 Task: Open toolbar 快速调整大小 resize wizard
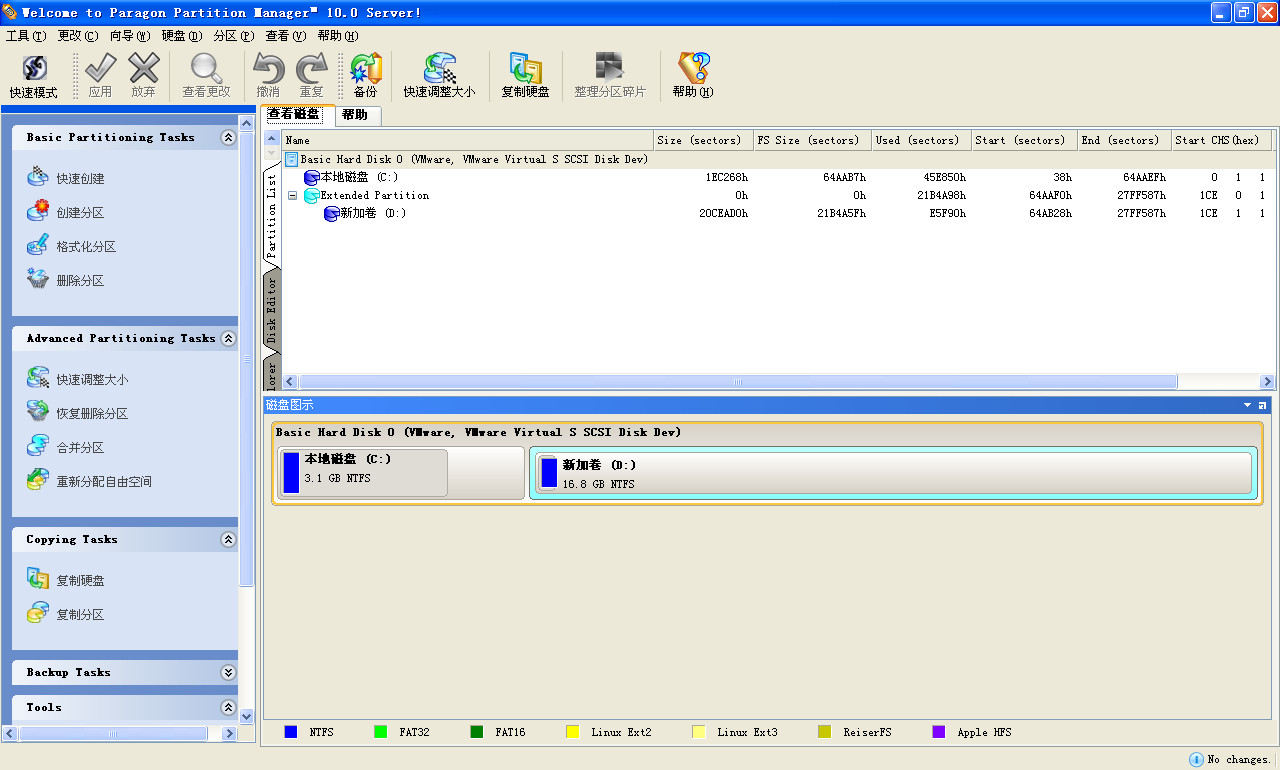click(439, 76)
